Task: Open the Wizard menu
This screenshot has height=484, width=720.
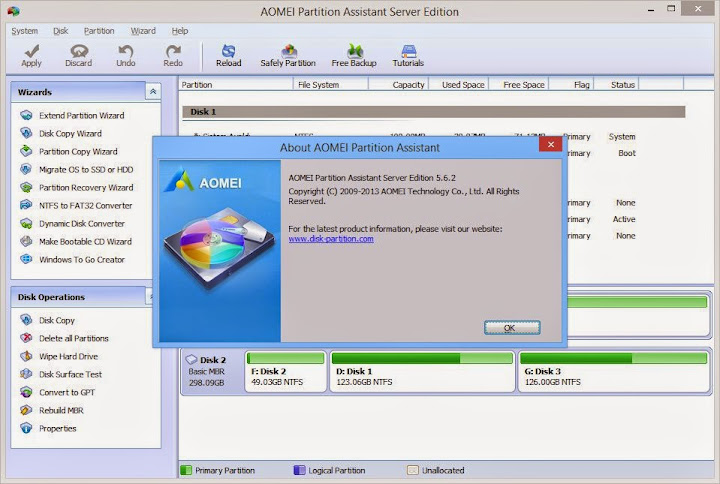Action: (143, 31)
